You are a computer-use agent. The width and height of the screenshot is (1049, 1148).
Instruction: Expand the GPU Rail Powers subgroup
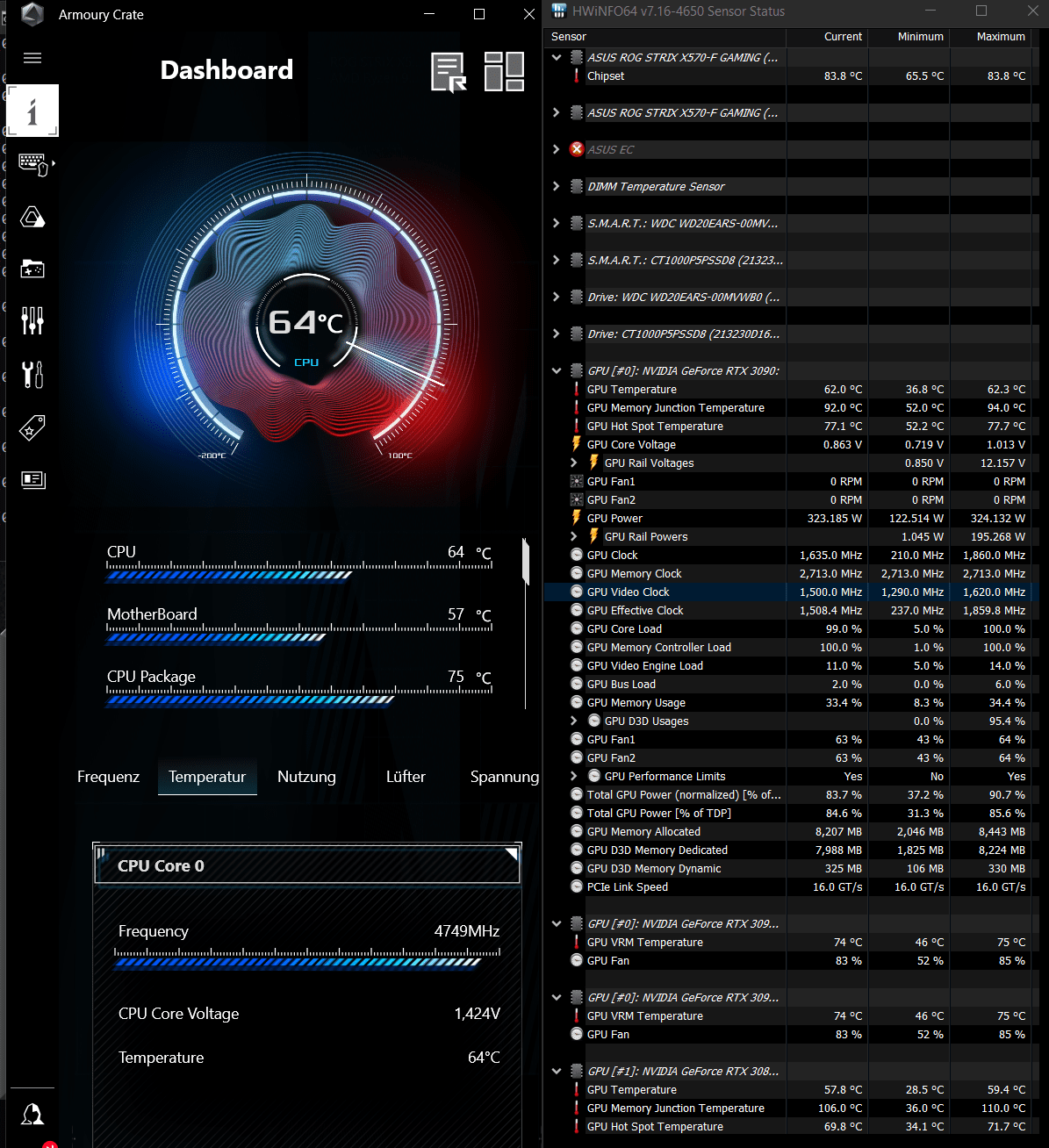[x=574, y=536]
